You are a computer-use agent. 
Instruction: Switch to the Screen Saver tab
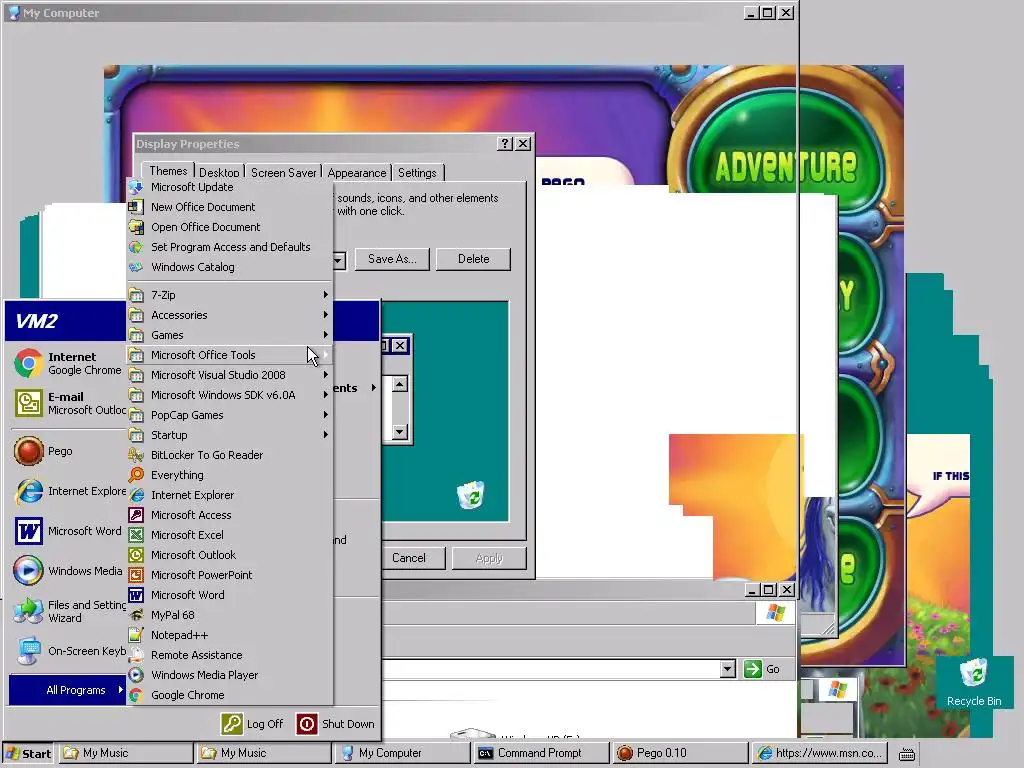(x=283, y=172)
